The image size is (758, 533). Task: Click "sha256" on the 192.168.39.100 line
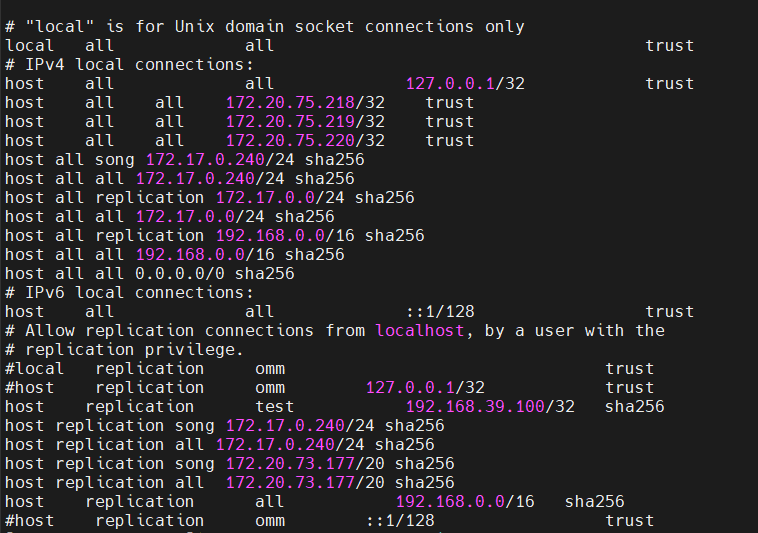click(x=634, y=406)
